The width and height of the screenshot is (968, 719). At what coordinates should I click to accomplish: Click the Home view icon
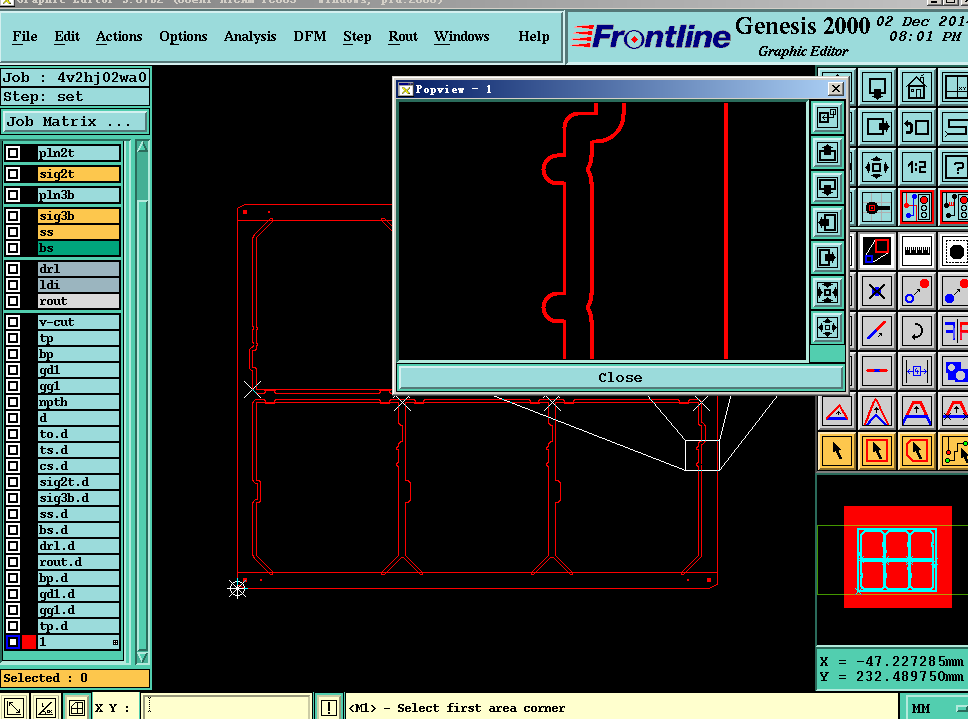tap(916, 87)
